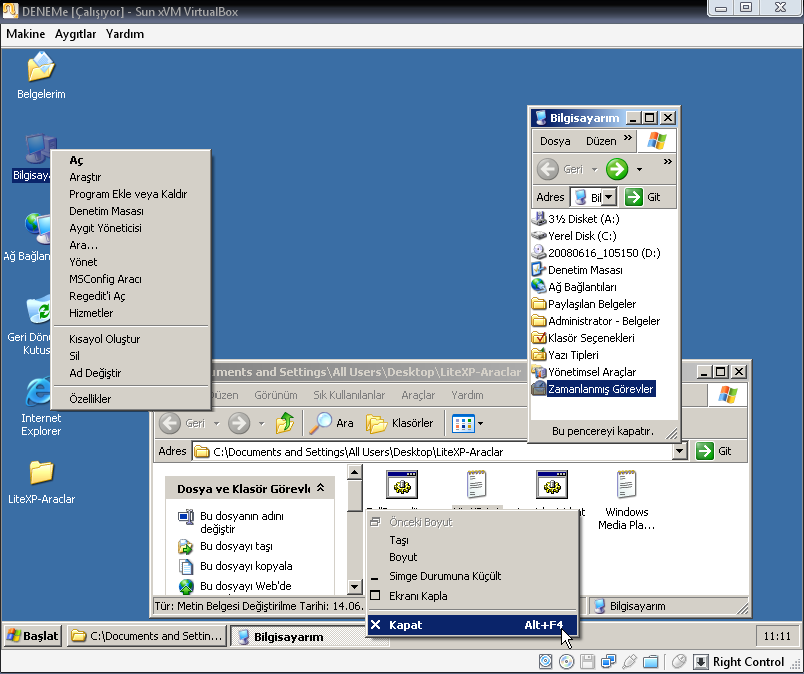Choose Ekranı Kapla in system menu
The image size is (804, 674).
pyautogui.click(x=472, y=596)
